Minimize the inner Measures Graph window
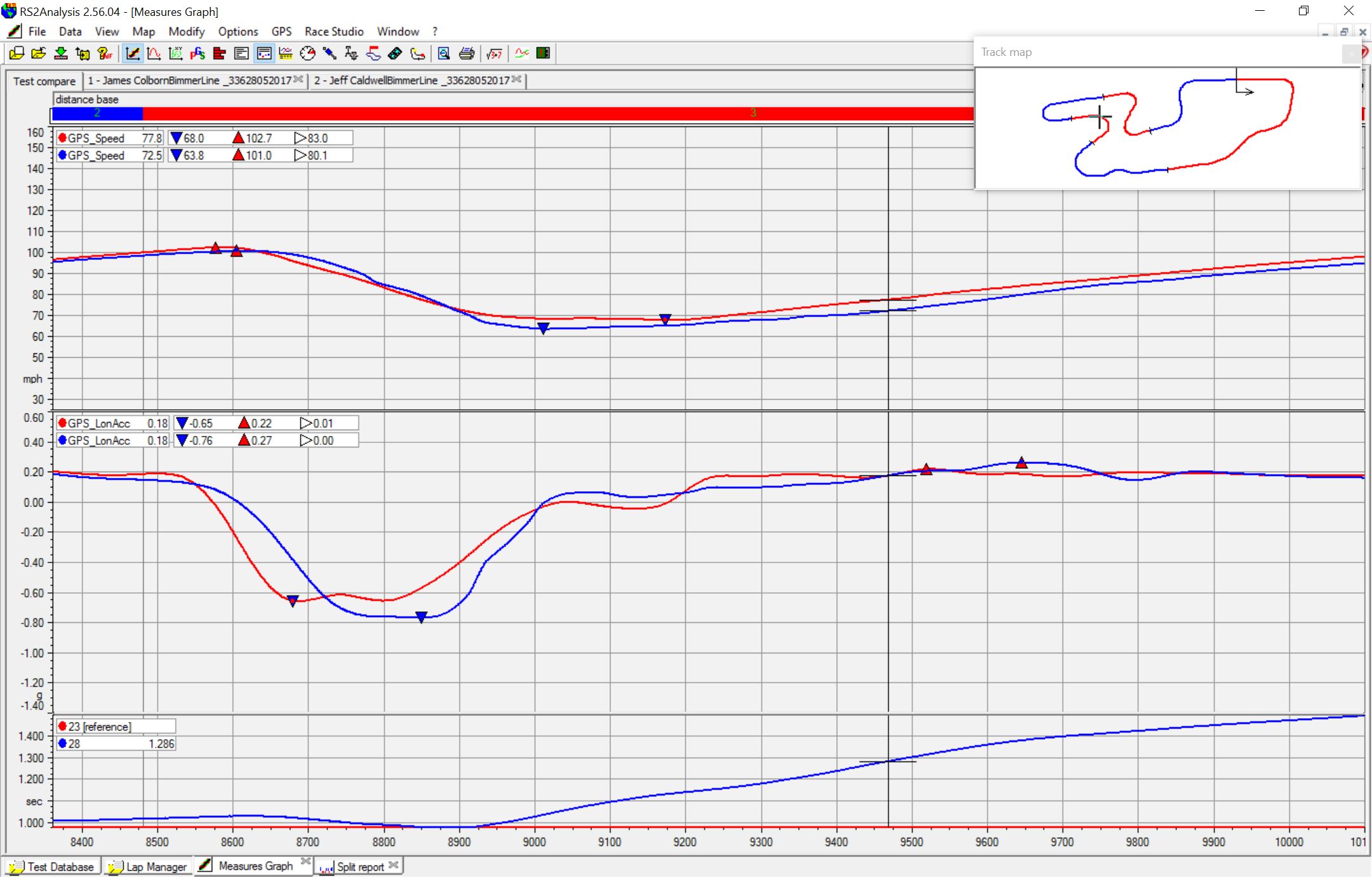1372x877 pixels. point(1326,32)
